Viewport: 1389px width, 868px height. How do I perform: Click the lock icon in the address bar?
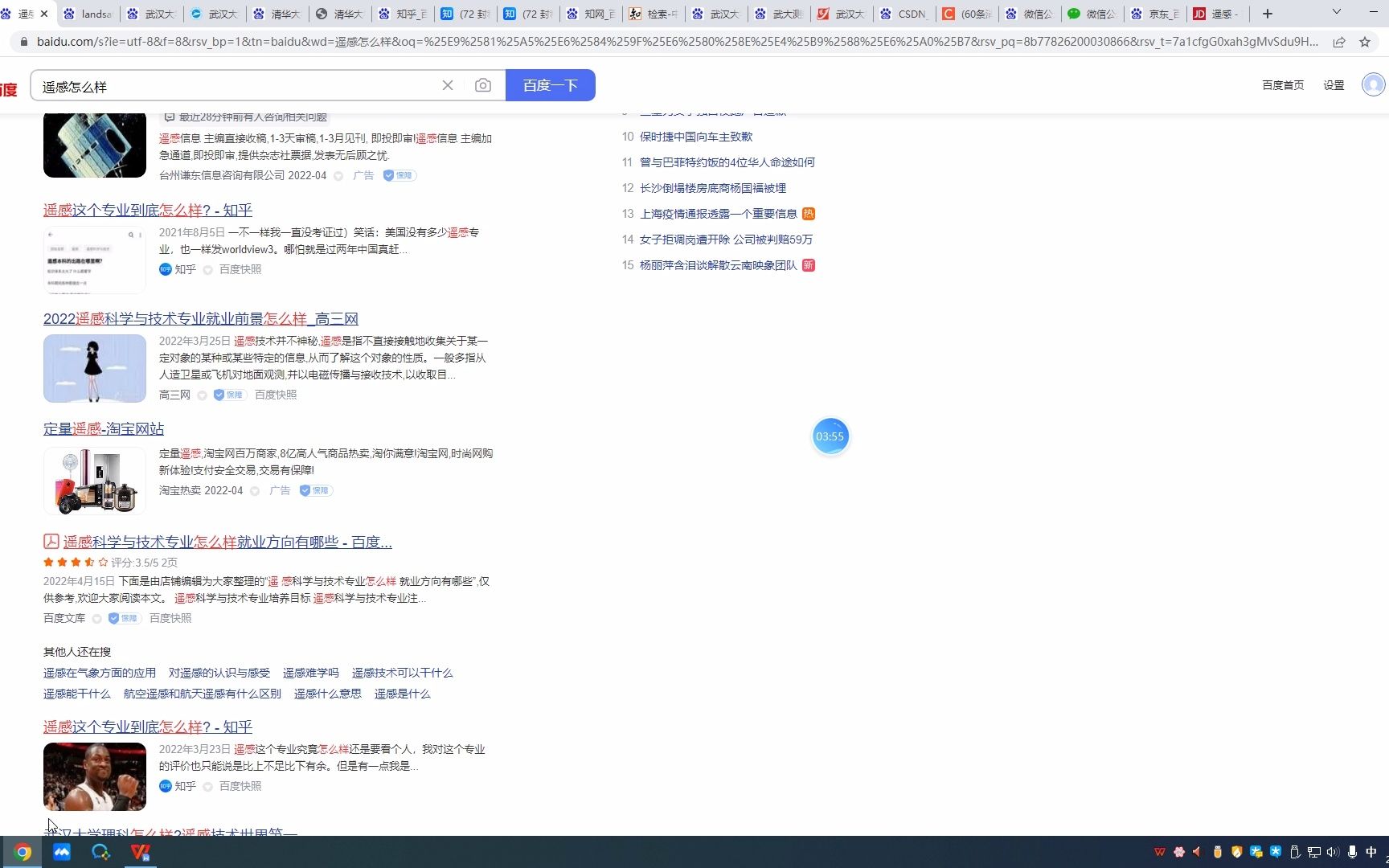(x=24, y=41)
